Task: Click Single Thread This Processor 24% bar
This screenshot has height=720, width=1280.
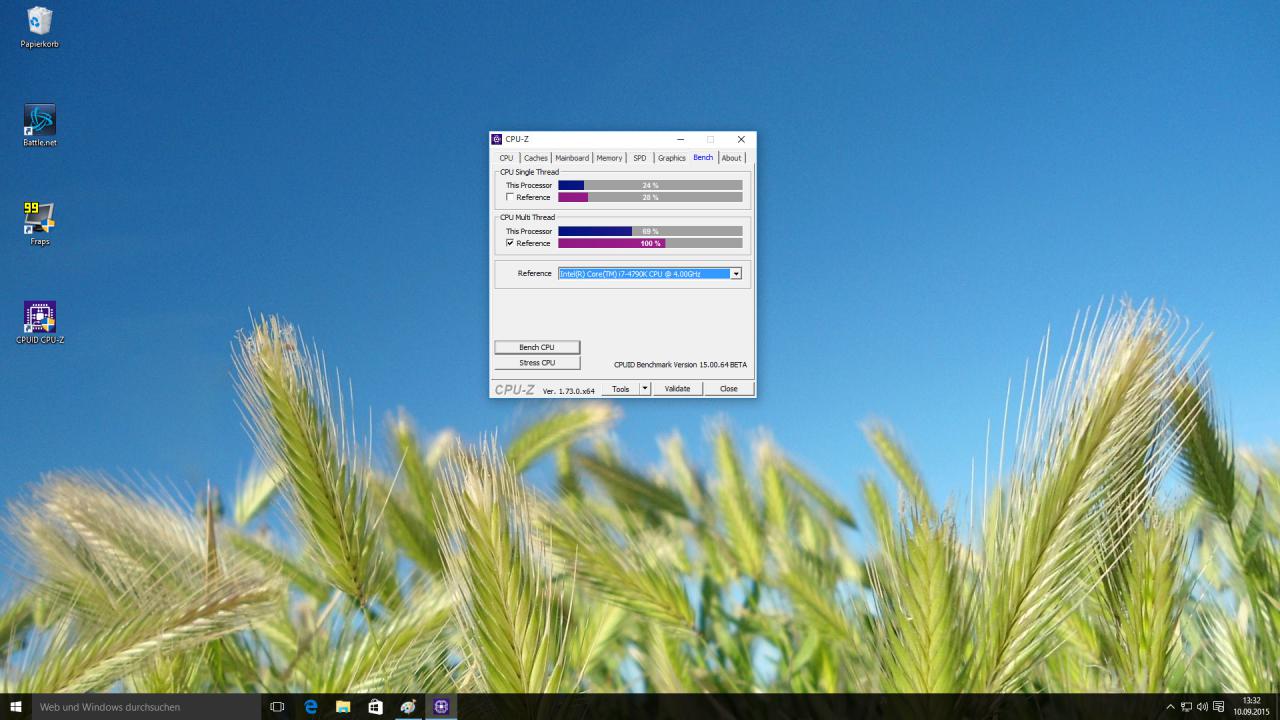Action: [650, 185]
